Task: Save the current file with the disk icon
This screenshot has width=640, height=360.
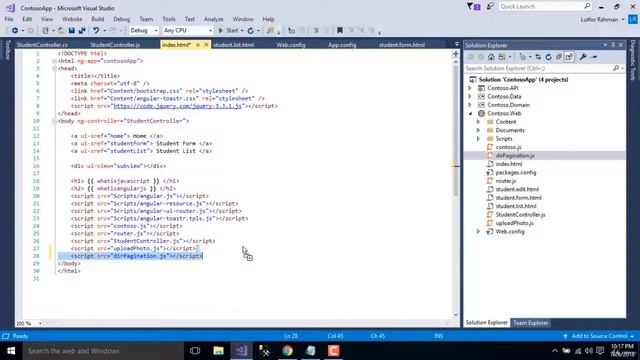Action: 71,31
